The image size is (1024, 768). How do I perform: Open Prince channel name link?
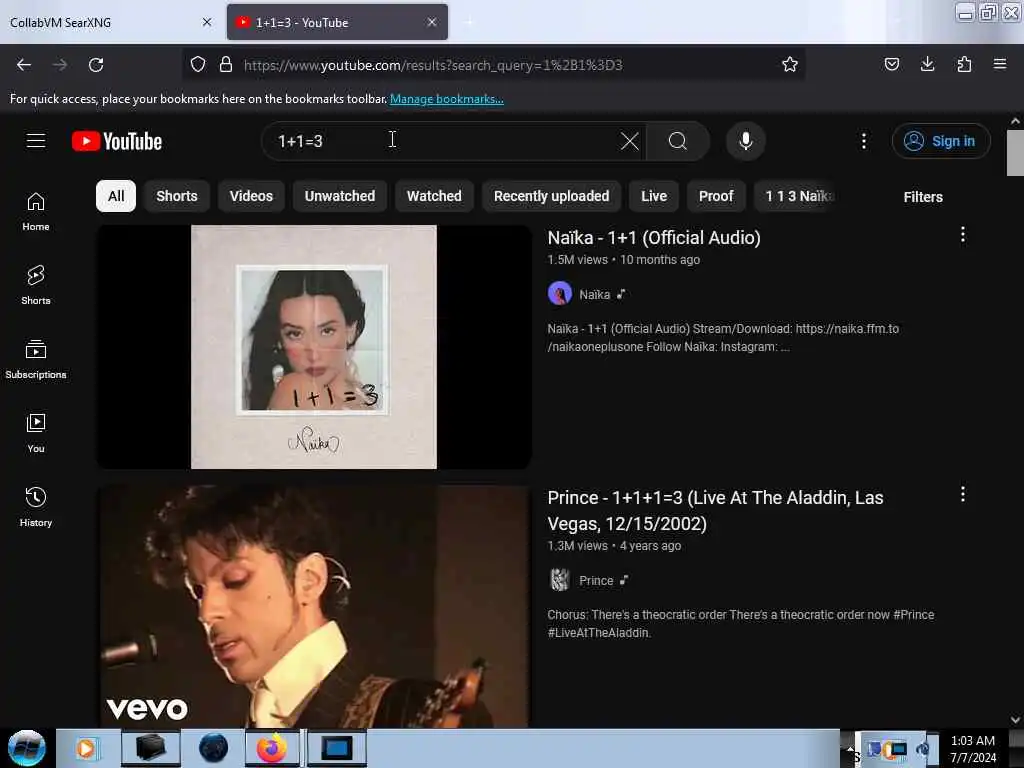coord(596,581)
